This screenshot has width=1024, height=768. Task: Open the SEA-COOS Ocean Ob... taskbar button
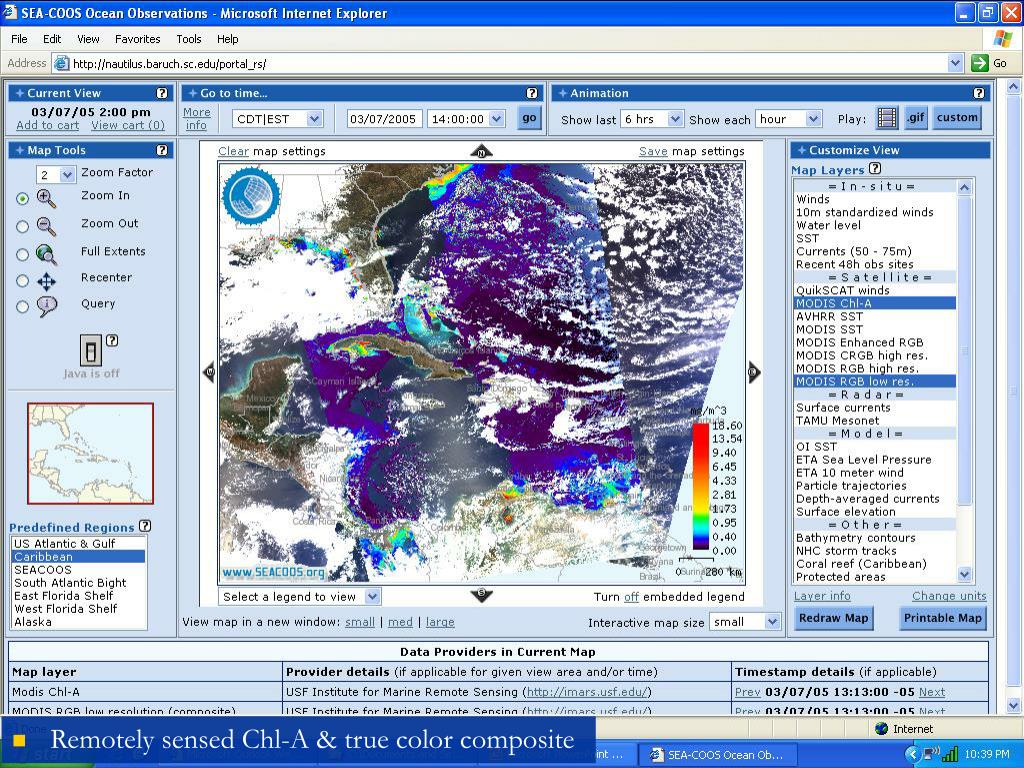pos(717,754)
